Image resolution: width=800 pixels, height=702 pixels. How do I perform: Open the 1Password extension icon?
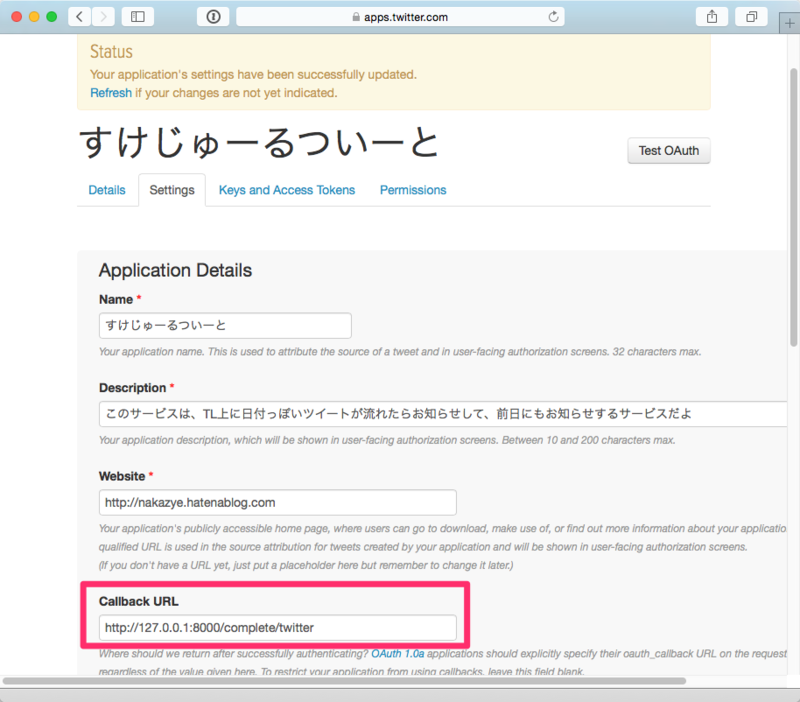[x=213, y=17]
